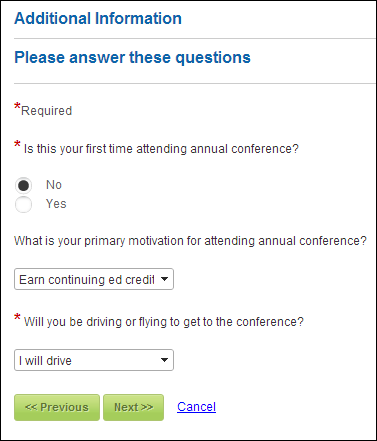Click the asterisk before driving question
Viewport: 377px width, 441px height.
click(x=17, y=317)
